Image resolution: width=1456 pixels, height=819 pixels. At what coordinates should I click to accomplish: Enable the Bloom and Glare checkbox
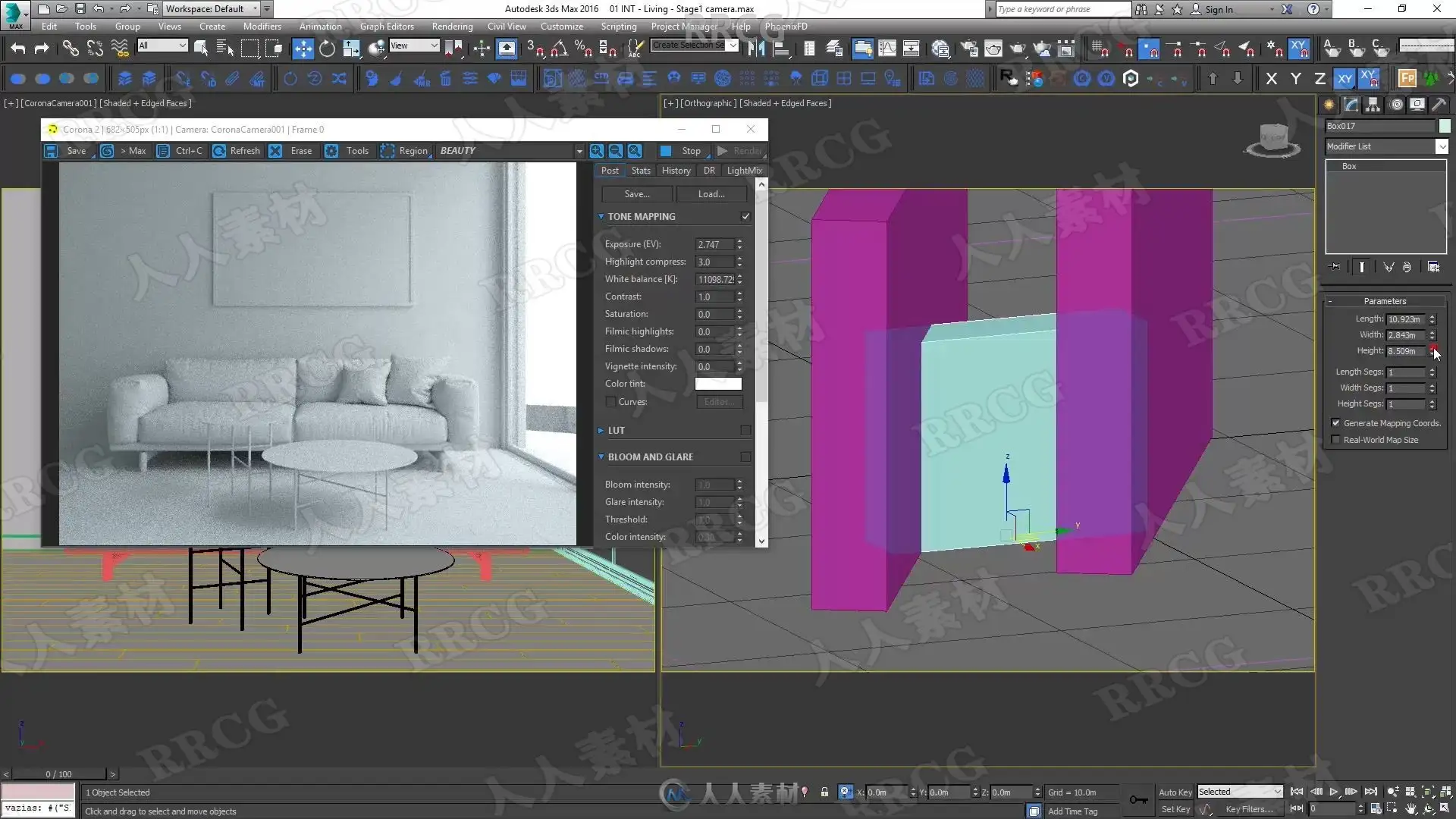tap(745, 457)
